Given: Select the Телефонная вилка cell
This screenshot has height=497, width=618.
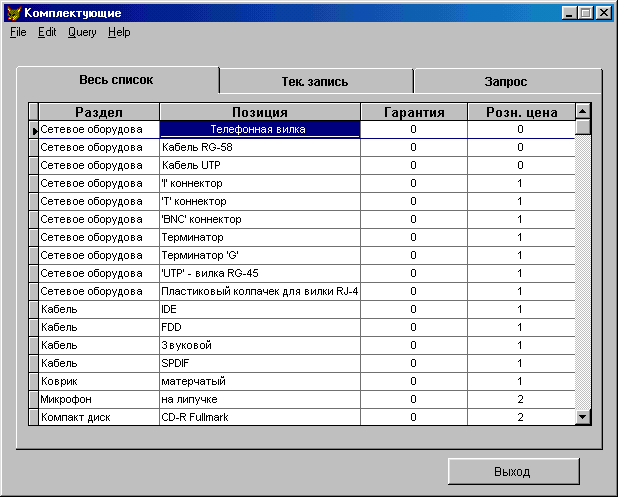Looking at the screenshot, I should [x=260, y=129].
